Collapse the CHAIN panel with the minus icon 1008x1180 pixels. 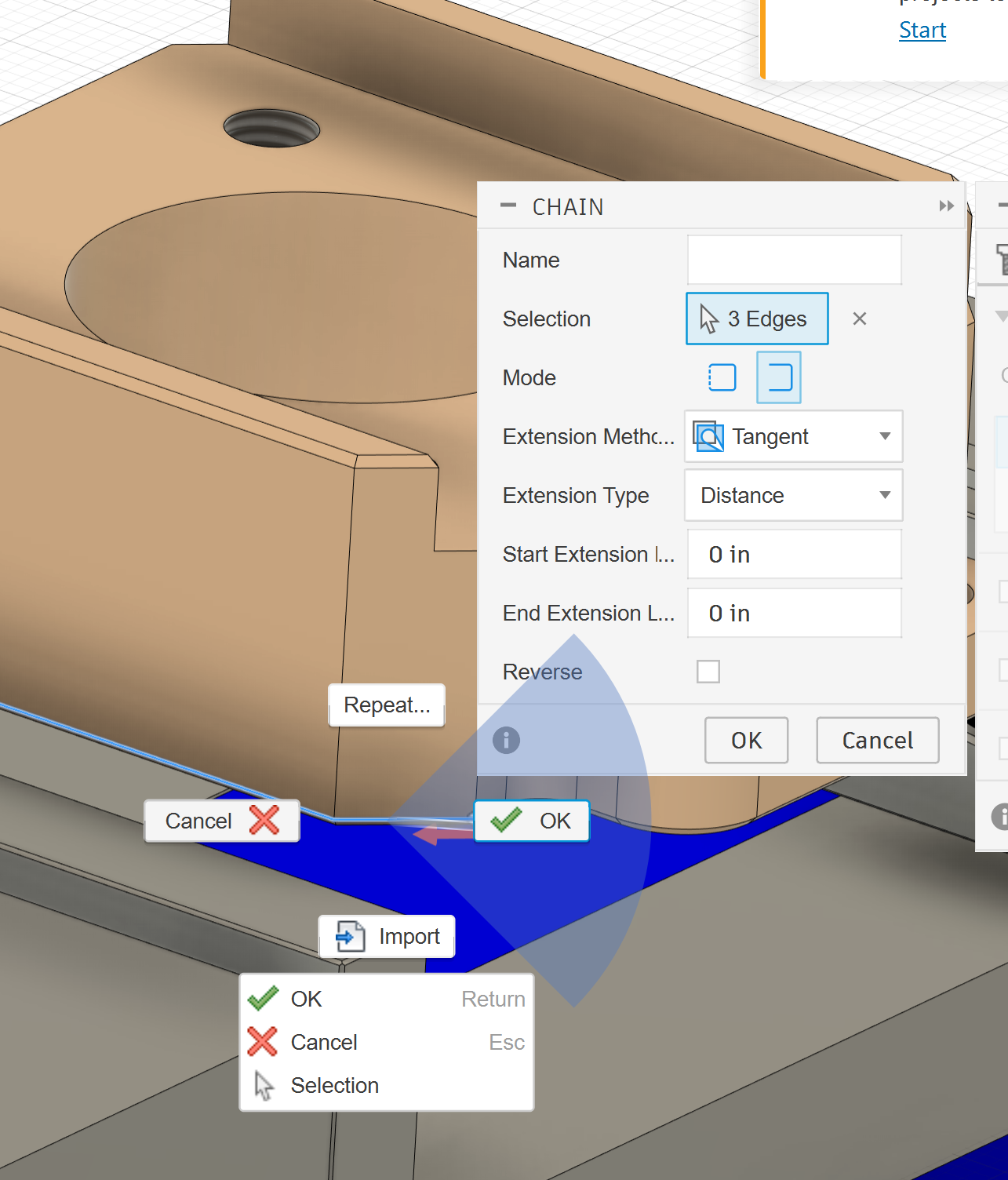click(508, 206)
